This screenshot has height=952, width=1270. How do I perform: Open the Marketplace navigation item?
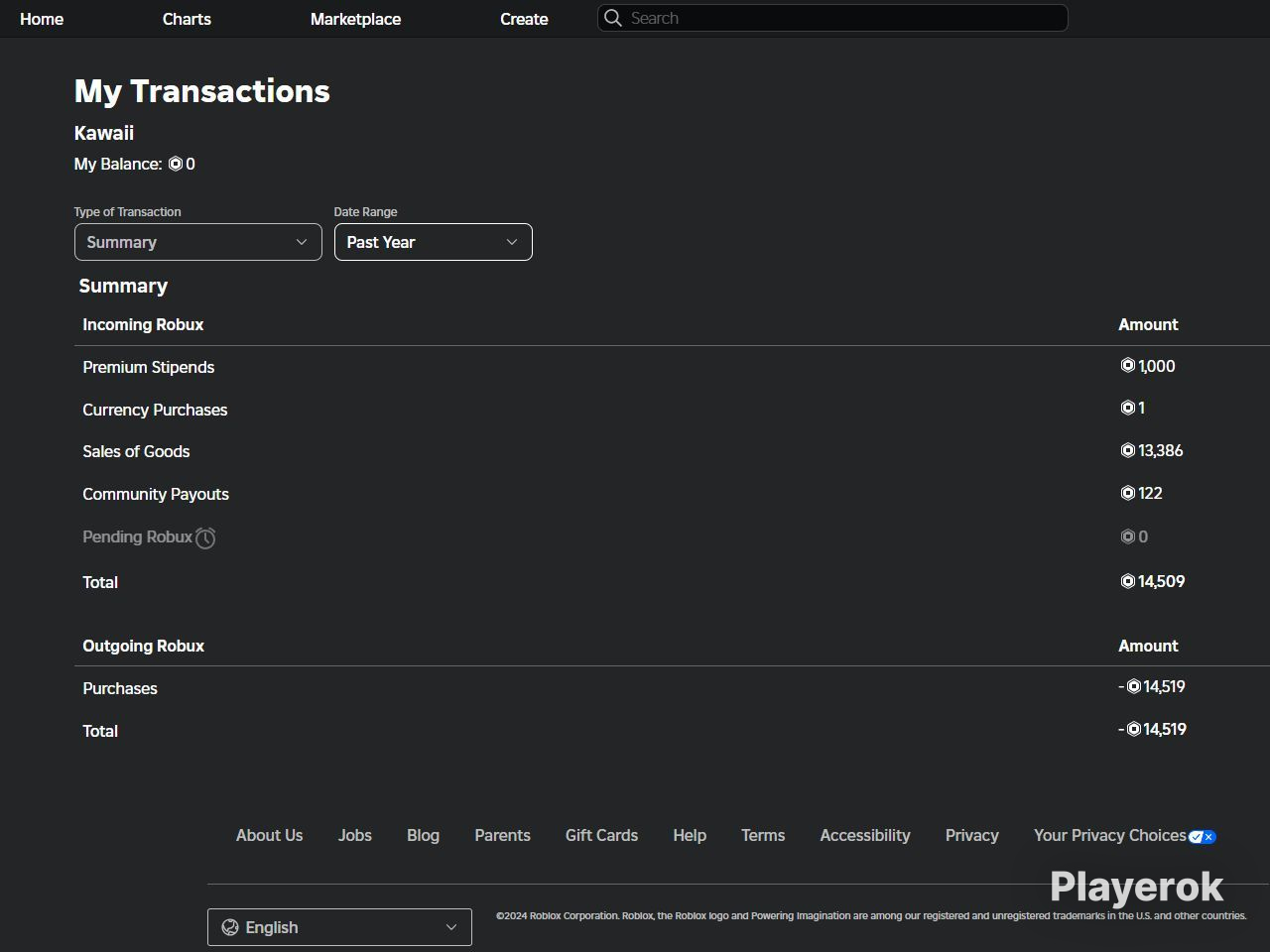[x=355, y=19]
